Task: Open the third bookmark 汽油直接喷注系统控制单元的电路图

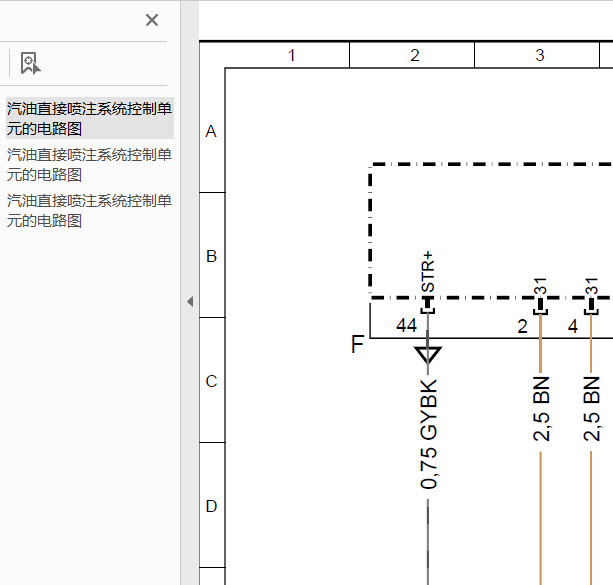Action: click(x=90, y=211)
